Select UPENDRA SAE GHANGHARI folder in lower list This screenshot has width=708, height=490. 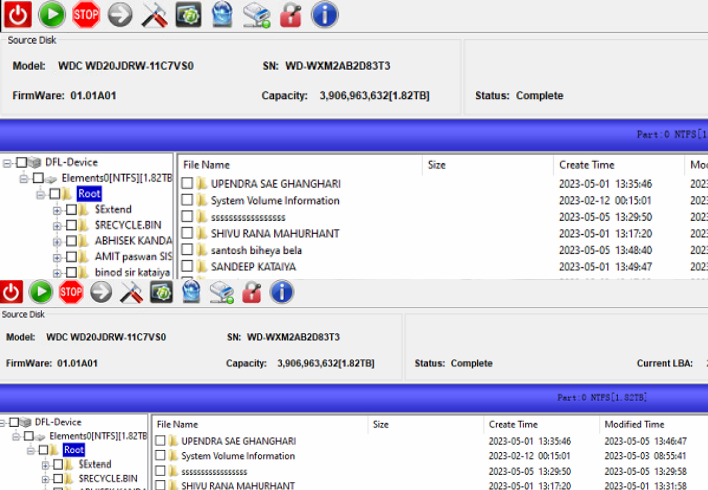tap(238, 441)
